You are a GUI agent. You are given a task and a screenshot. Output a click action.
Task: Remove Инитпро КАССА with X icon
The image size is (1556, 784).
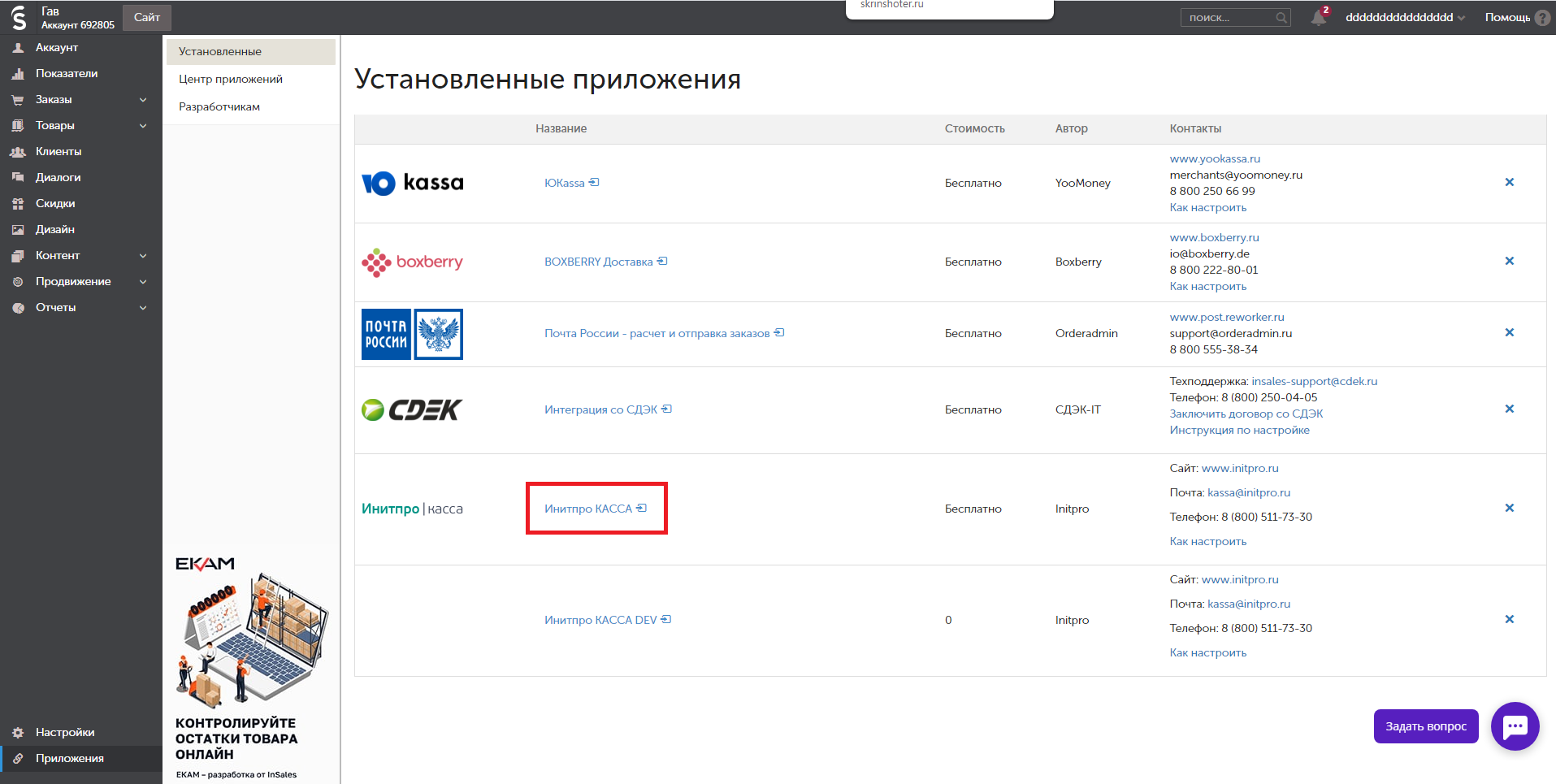point(1510,508)
